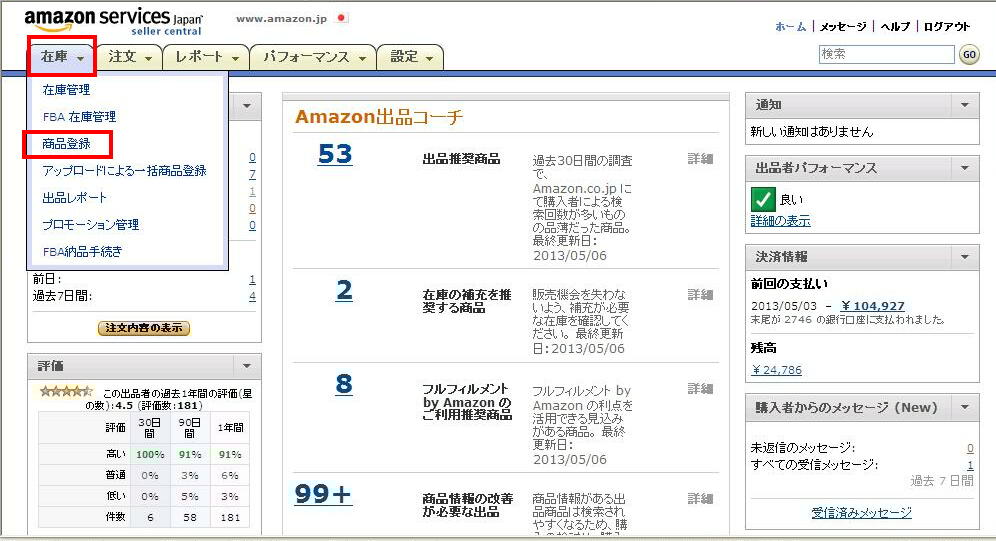
Task: Click the Japan flag icon
Action: tap(342, 18)
